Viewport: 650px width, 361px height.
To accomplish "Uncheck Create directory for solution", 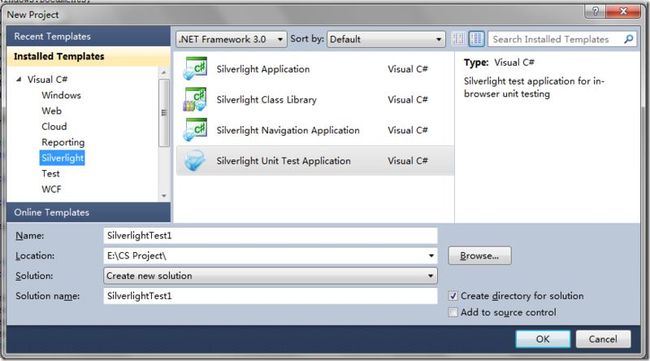I will point(453,296).
